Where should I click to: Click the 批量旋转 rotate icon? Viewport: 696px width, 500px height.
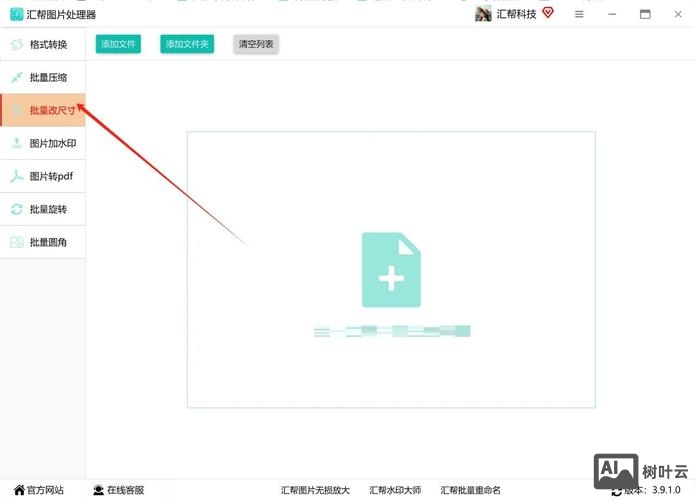[17, 209]
